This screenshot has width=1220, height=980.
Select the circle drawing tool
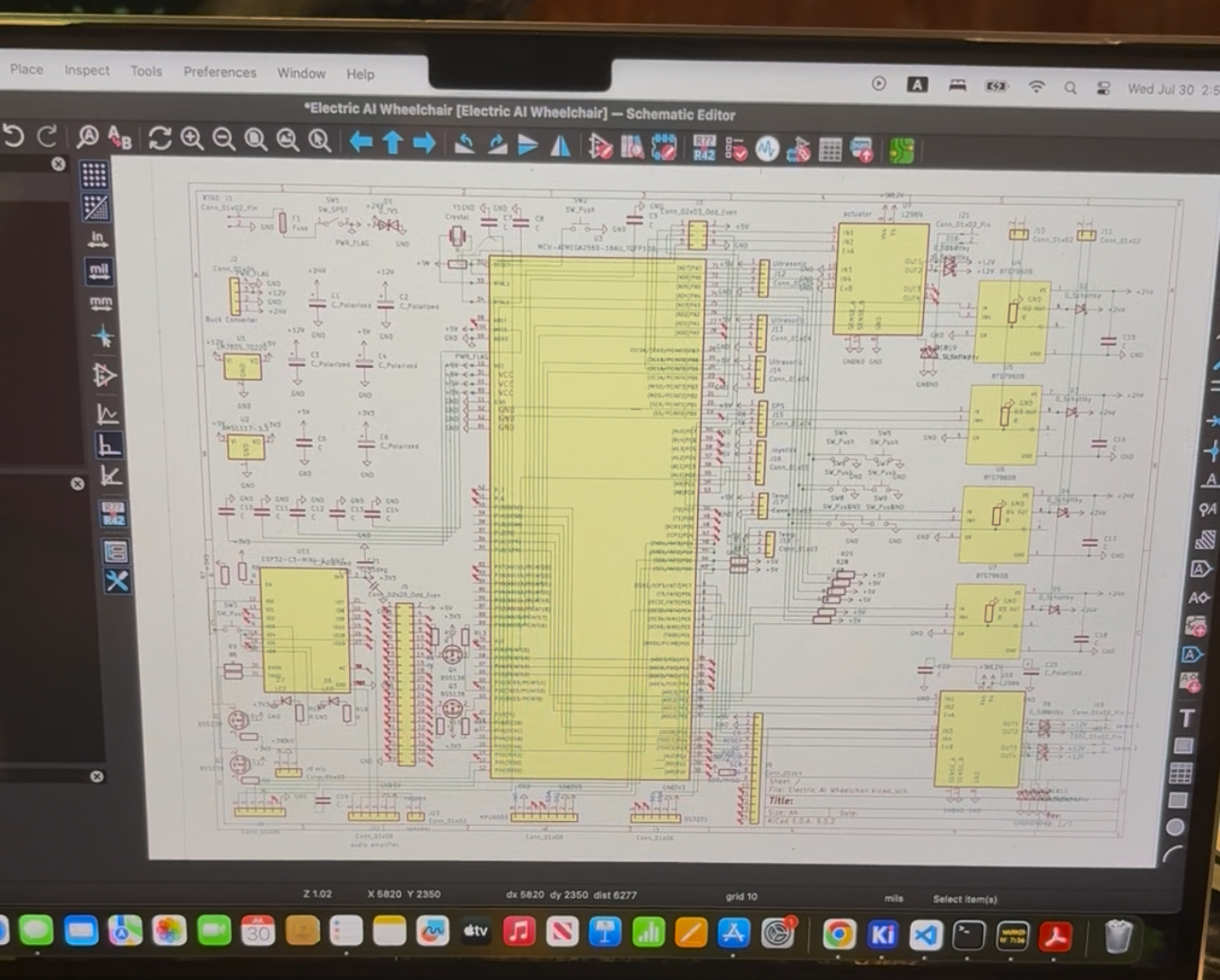(x=1175, y=828)
